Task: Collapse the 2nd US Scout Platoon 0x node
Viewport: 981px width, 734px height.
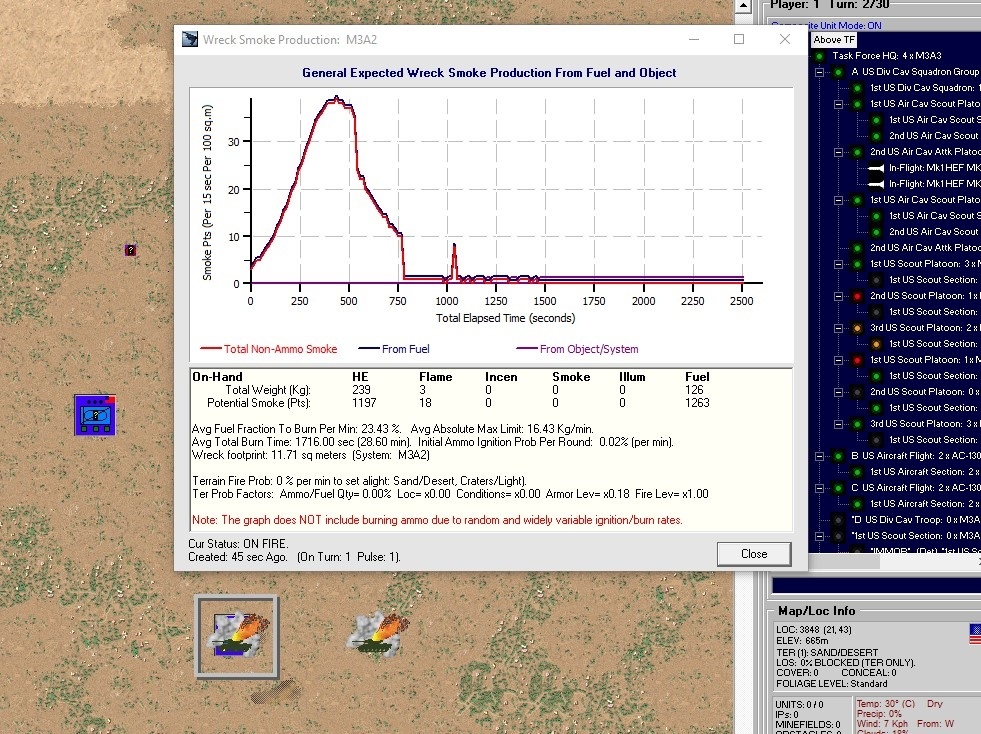Action: tap(838, 392)
